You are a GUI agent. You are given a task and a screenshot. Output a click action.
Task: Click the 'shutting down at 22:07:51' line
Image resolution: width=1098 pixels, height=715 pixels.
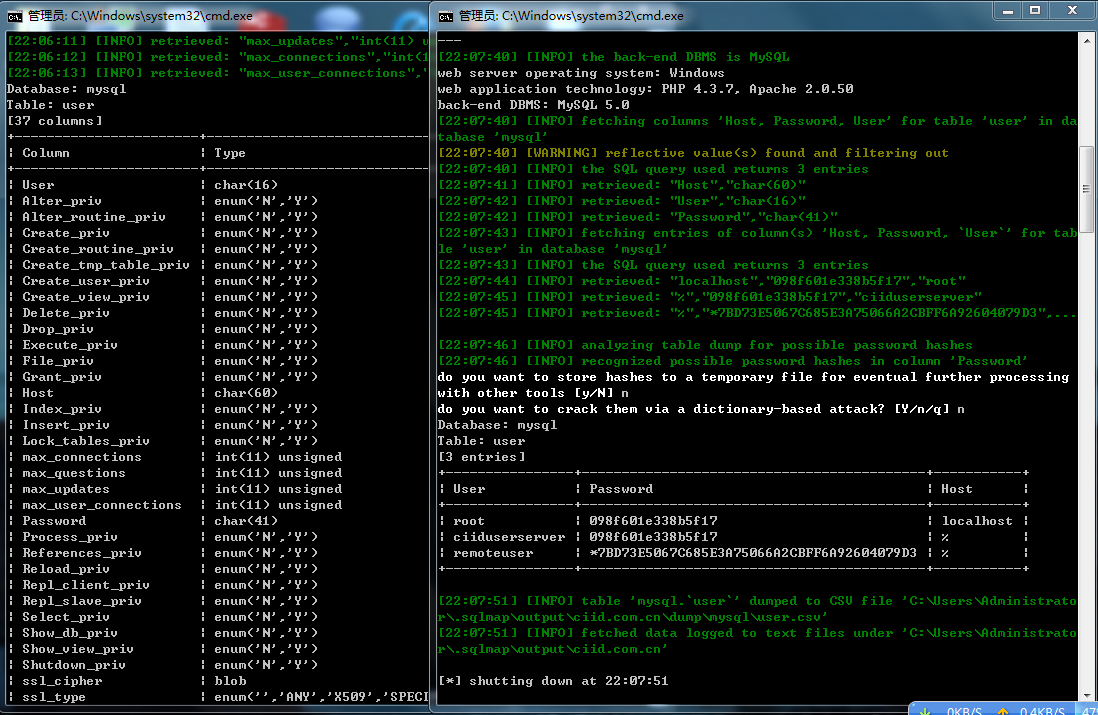point(553,681)
